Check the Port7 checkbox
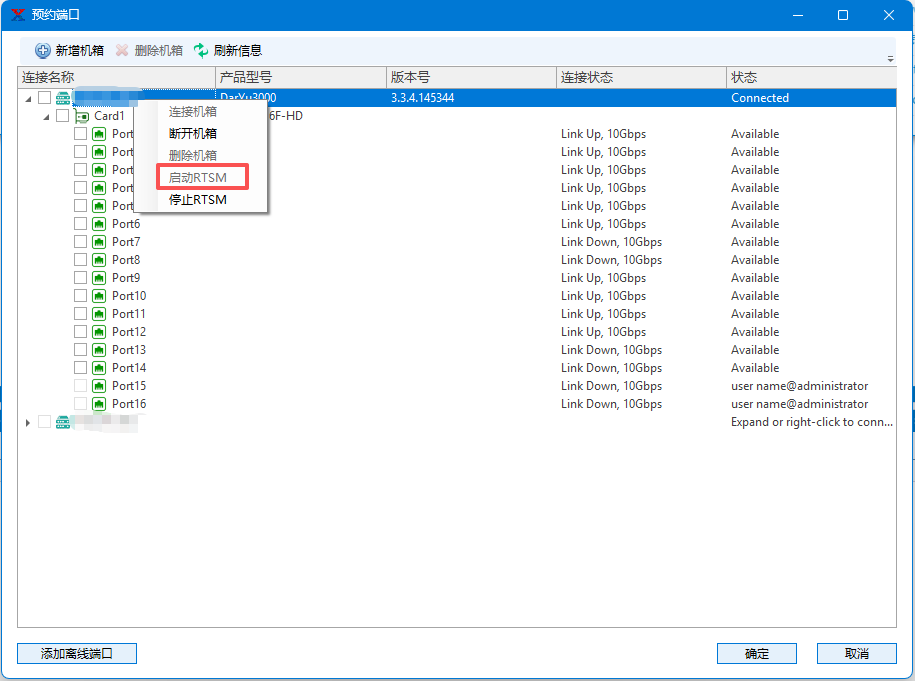 (81, 242)
